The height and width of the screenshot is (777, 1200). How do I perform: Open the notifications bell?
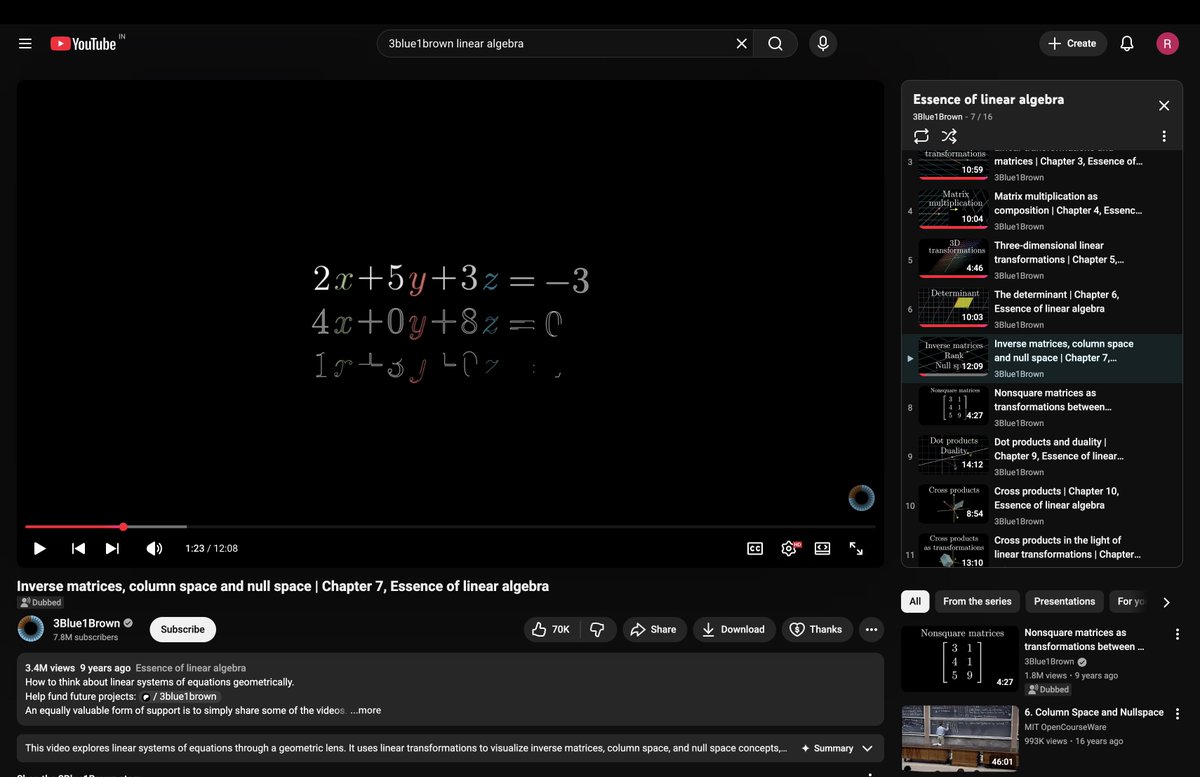(1127, 44)
